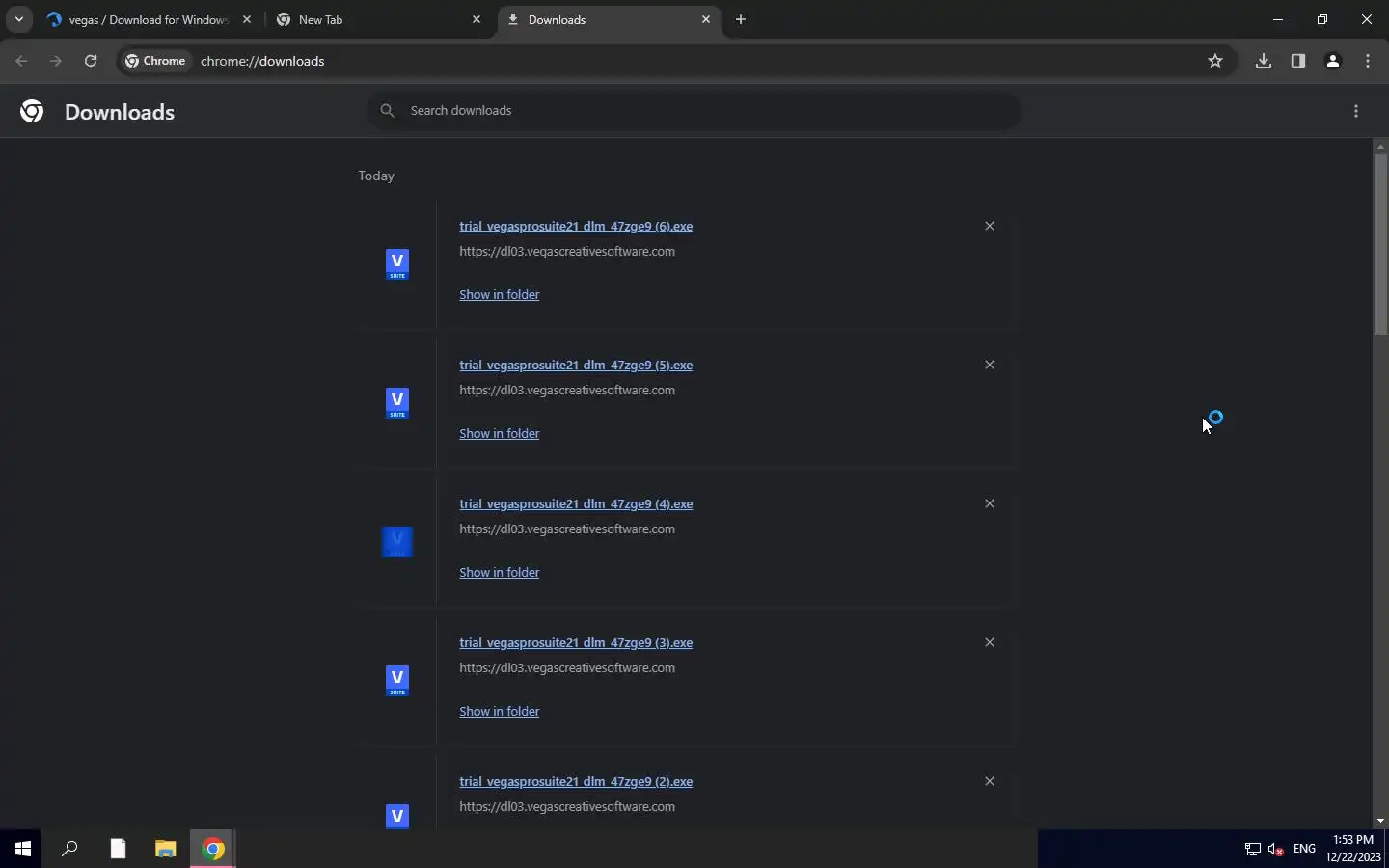
Task: Minimize the Chrome window
Action: point(1278,19)
